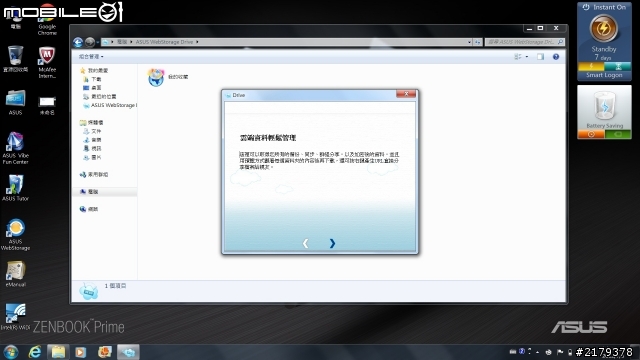Click teal hourglass segment in Instant On
Image resolution: width=640 pixels, height=360 pixels.
(x=618, y=66)
